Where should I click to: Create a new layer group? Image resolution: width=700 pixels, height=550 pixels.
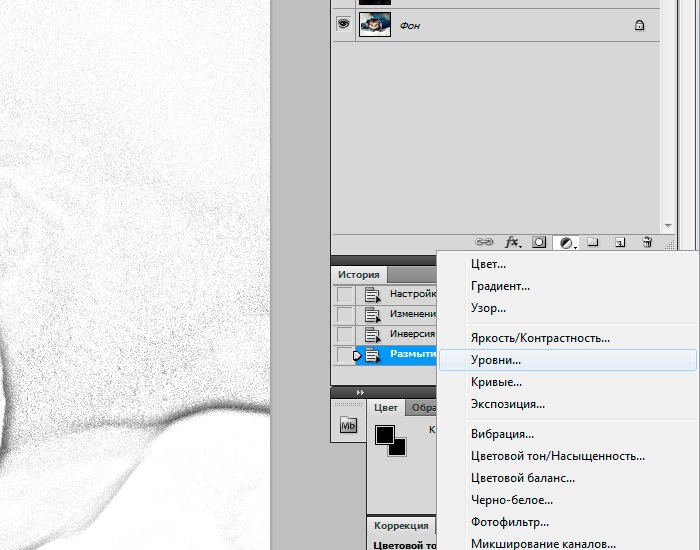coord(592,242)
